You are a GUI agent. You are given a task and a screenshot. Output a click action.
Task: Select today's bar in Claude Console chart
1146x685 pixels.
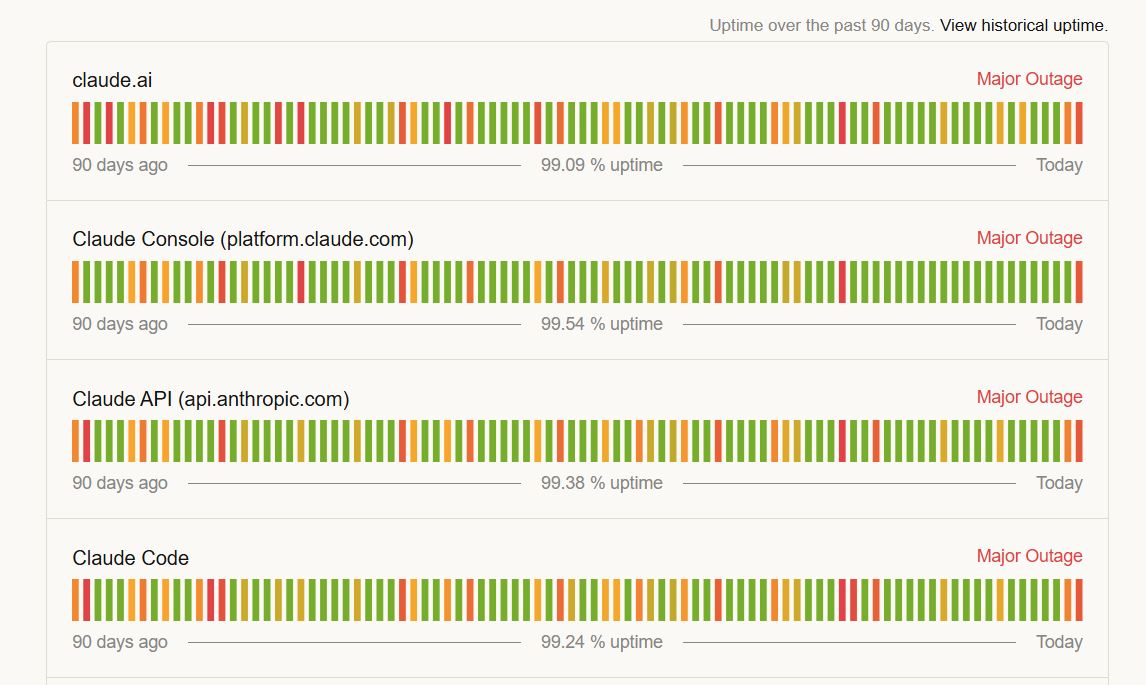[1079, 282]
